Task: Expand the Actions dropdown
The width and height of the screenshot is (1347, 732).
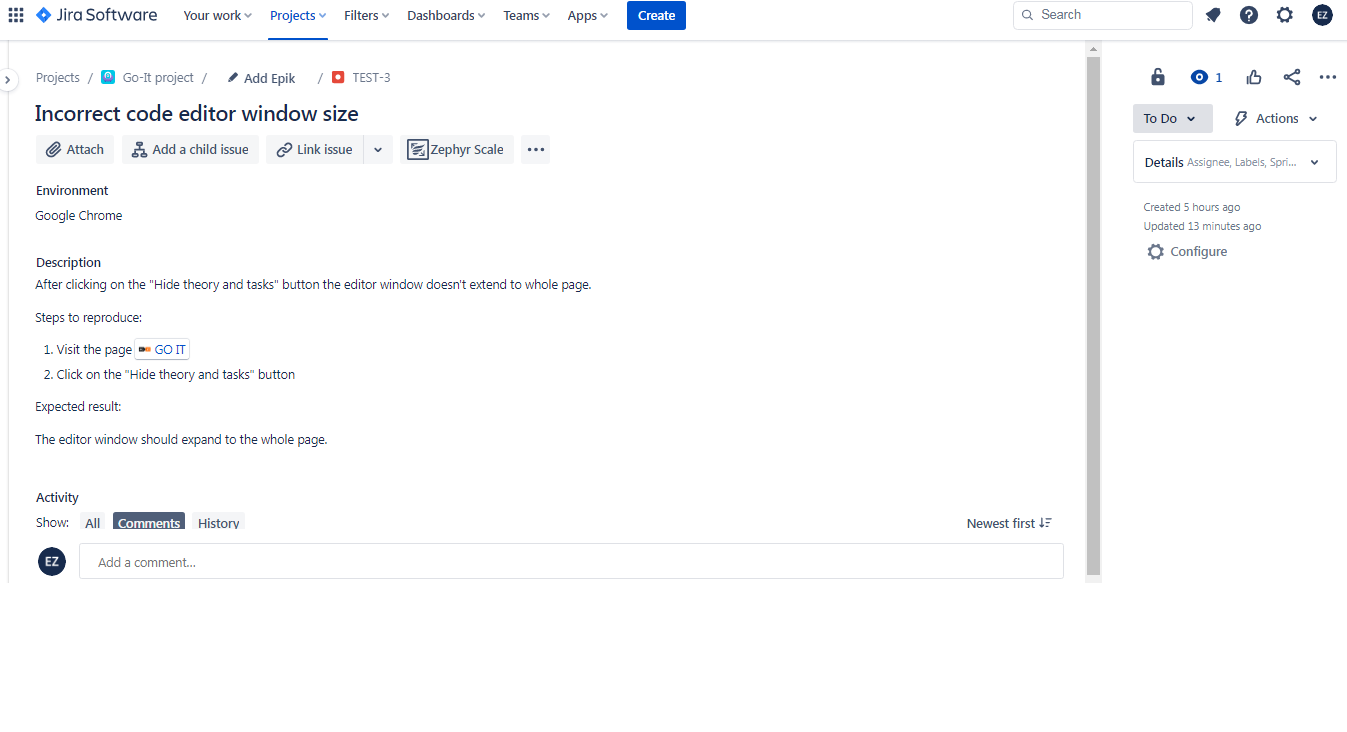Action: [x=1274, y=118]
